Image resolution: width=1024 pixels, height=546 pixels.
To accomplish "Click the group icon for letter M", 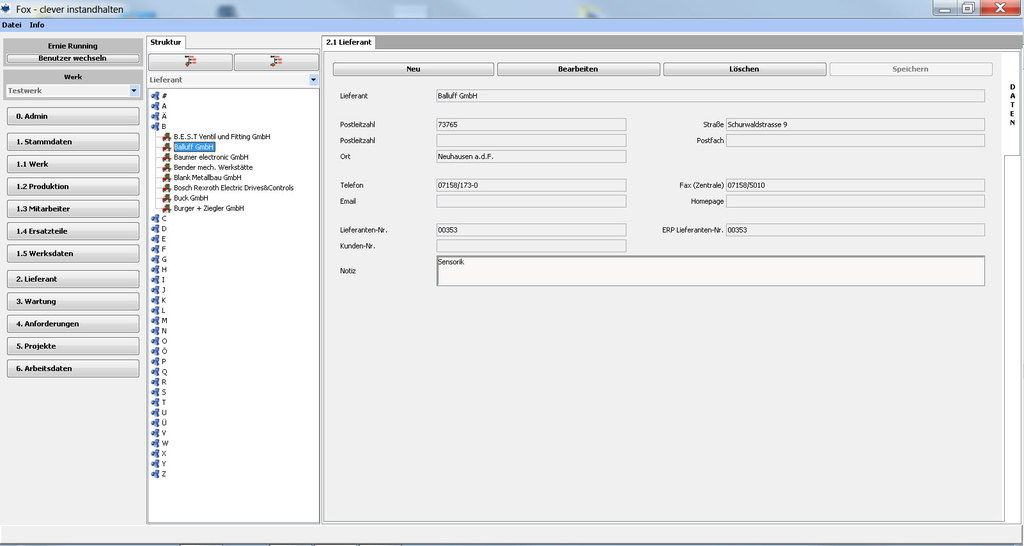I will (155, 320).
